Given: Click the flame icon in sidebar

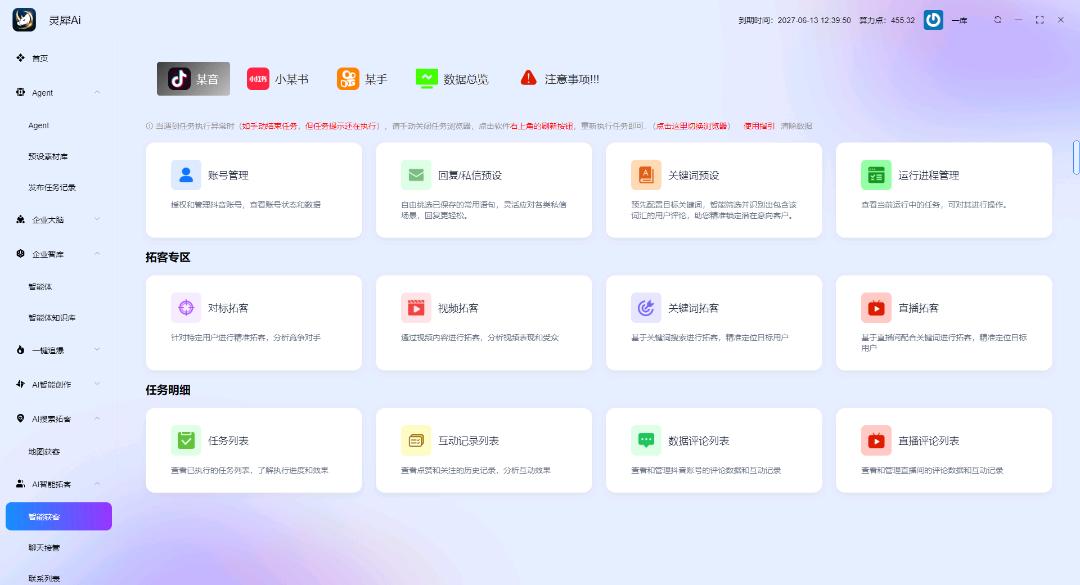Looking at the screenshot, I should 21,350.
